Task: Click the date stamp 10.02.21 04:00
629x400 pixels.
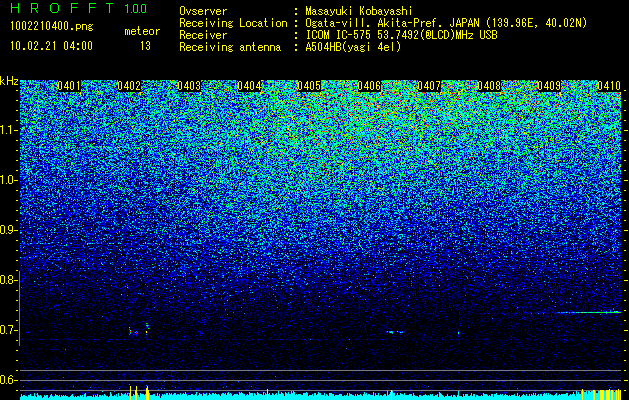Action: (51, 46)
